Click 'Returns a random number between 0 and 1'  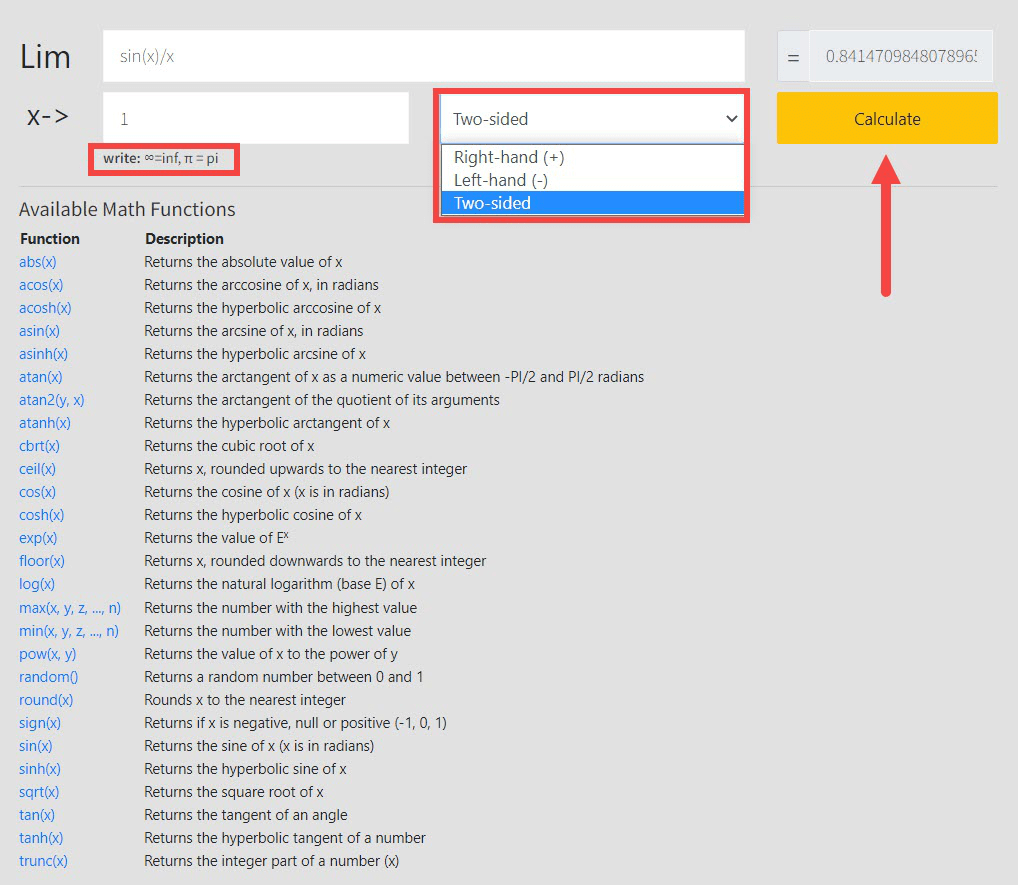pos(284,677)
